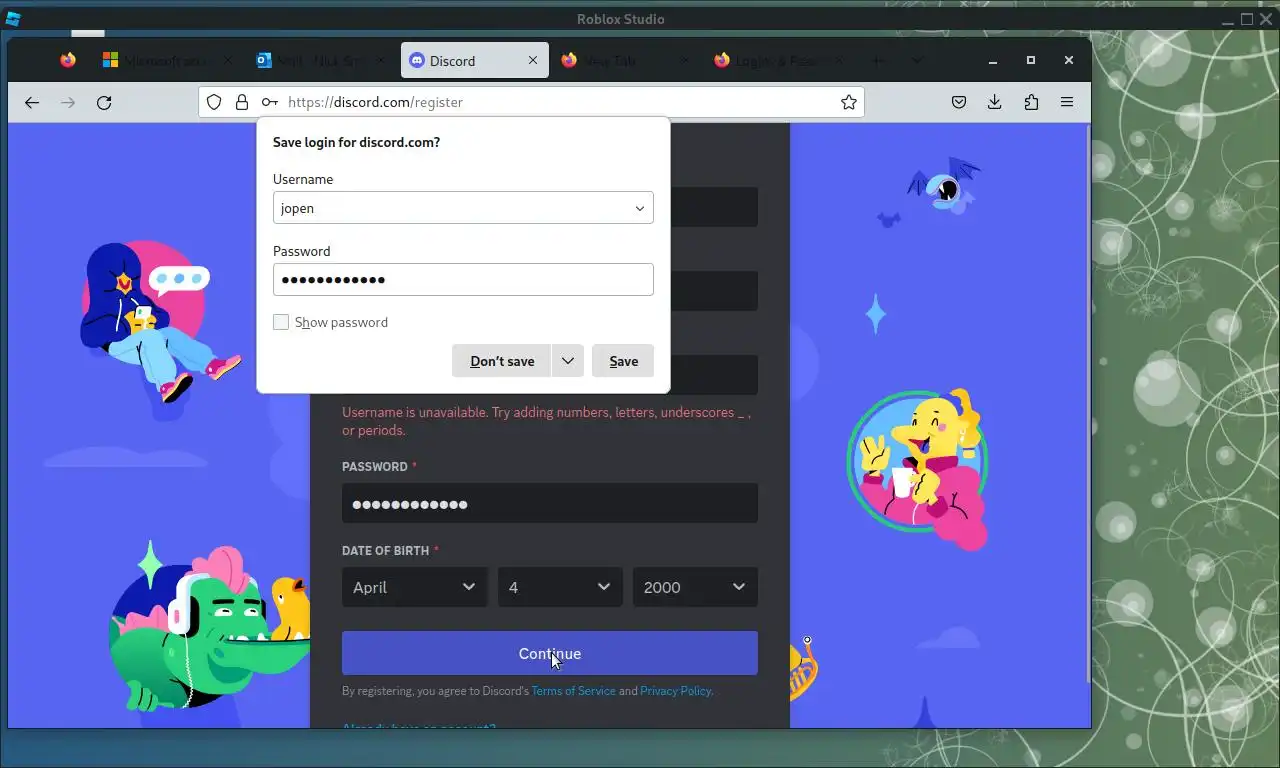Switch to the Microsoft account tab
1280x768 pixels.
[169, 61]
